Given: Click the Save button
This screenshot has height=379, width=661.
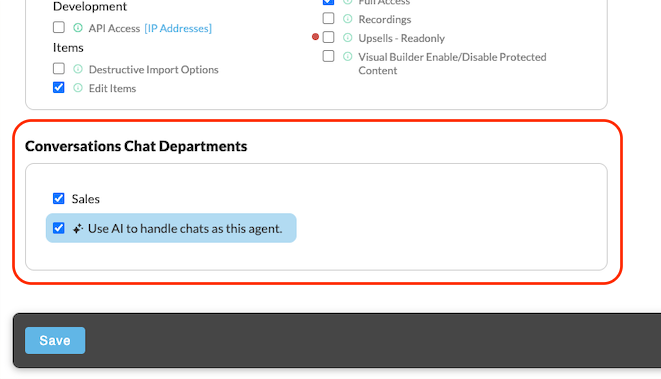Looking at the screenshot, I should point(55,340).
